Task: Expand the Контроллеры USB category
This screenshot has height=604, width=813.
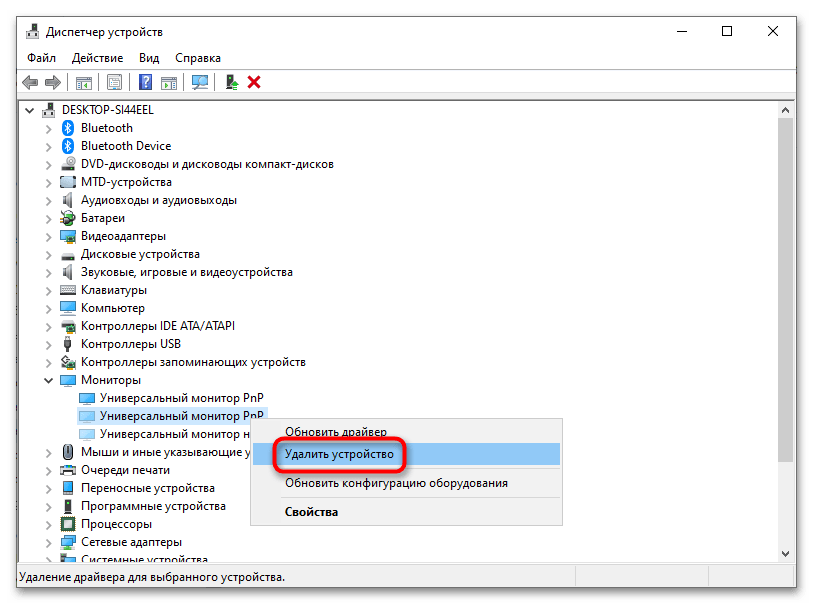Action: pos(48,344)
